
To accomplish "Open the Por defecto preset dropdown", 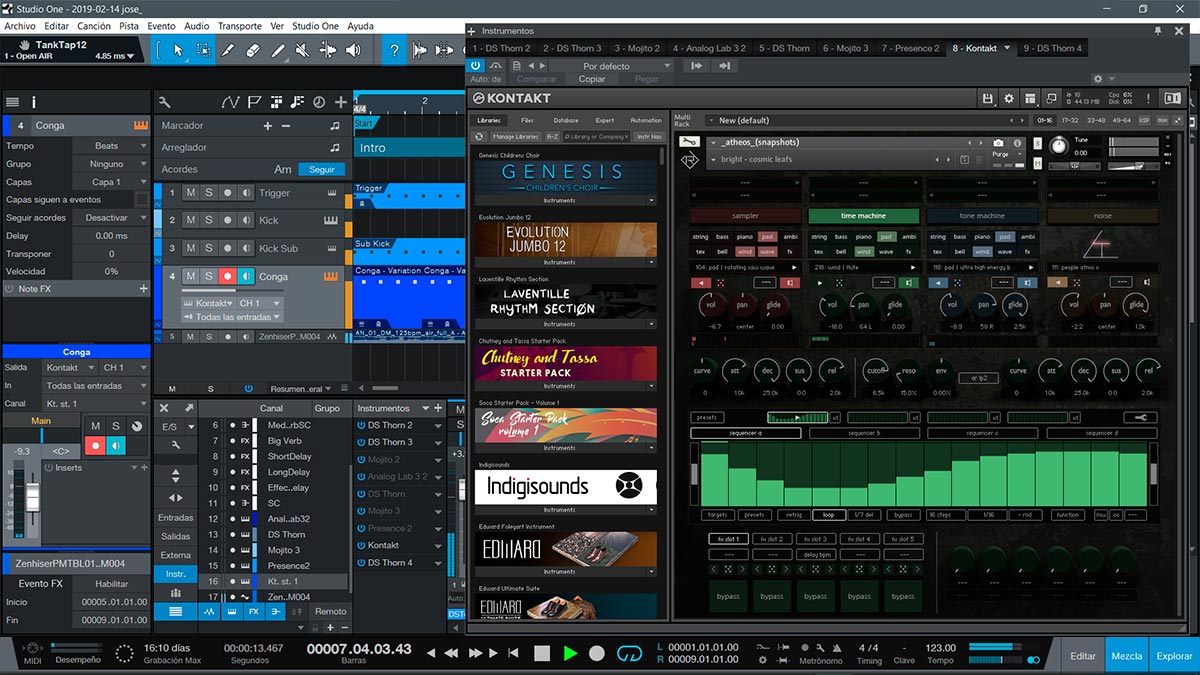I will pos(609,66).
